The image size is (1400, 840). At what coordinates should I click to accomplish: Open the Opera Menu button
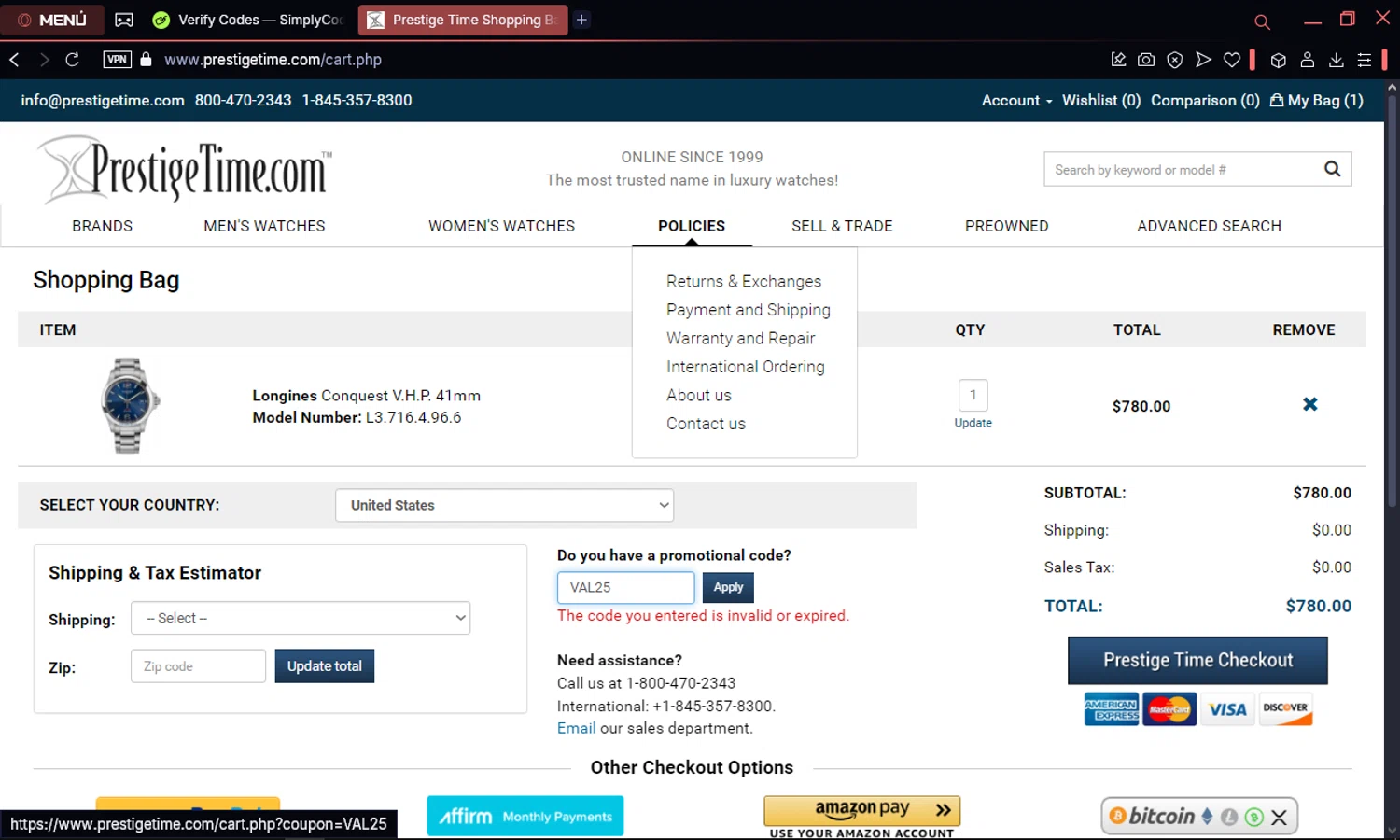point(52,20)
